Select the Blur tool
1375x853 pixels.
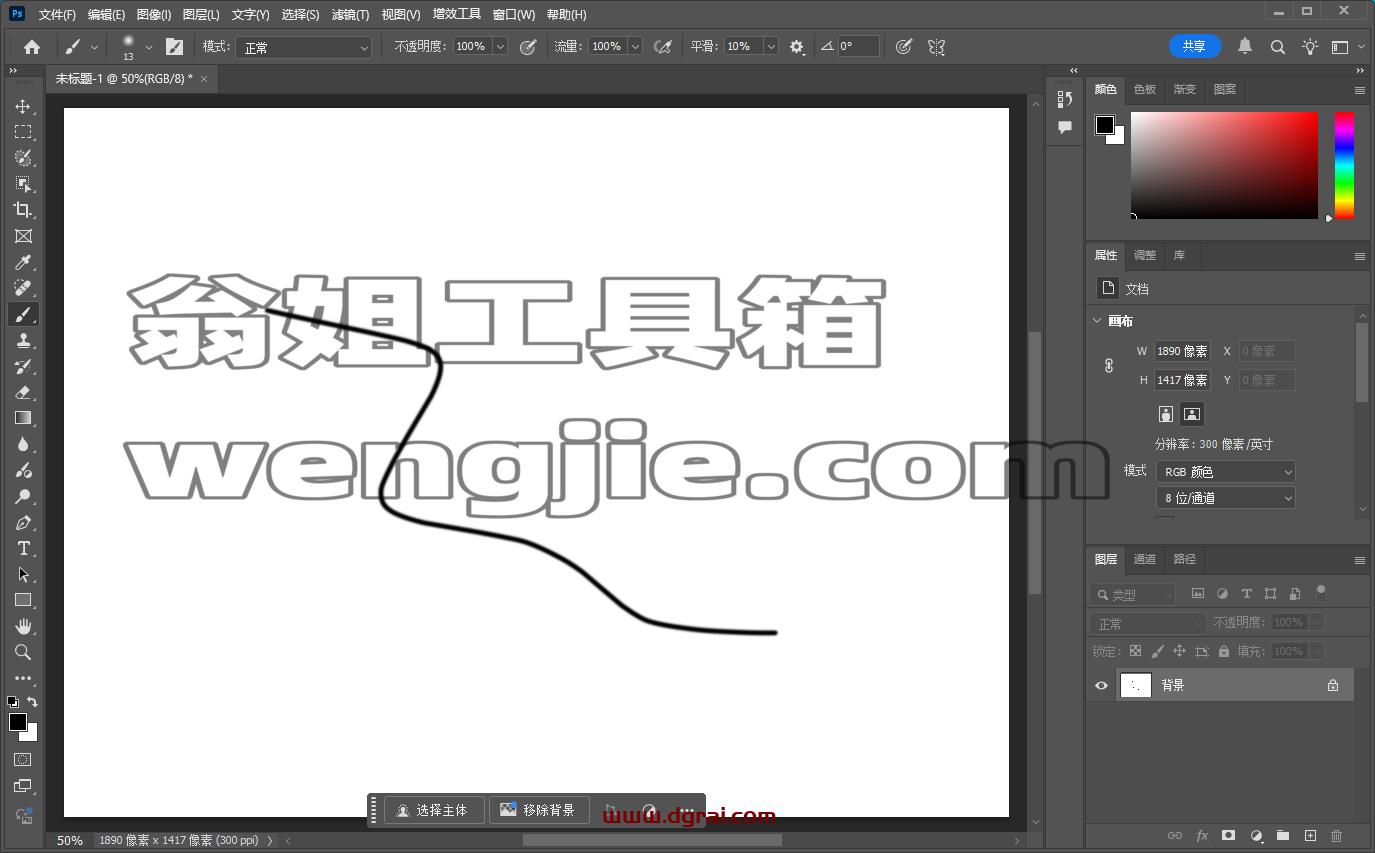click(x=23, y=444)
